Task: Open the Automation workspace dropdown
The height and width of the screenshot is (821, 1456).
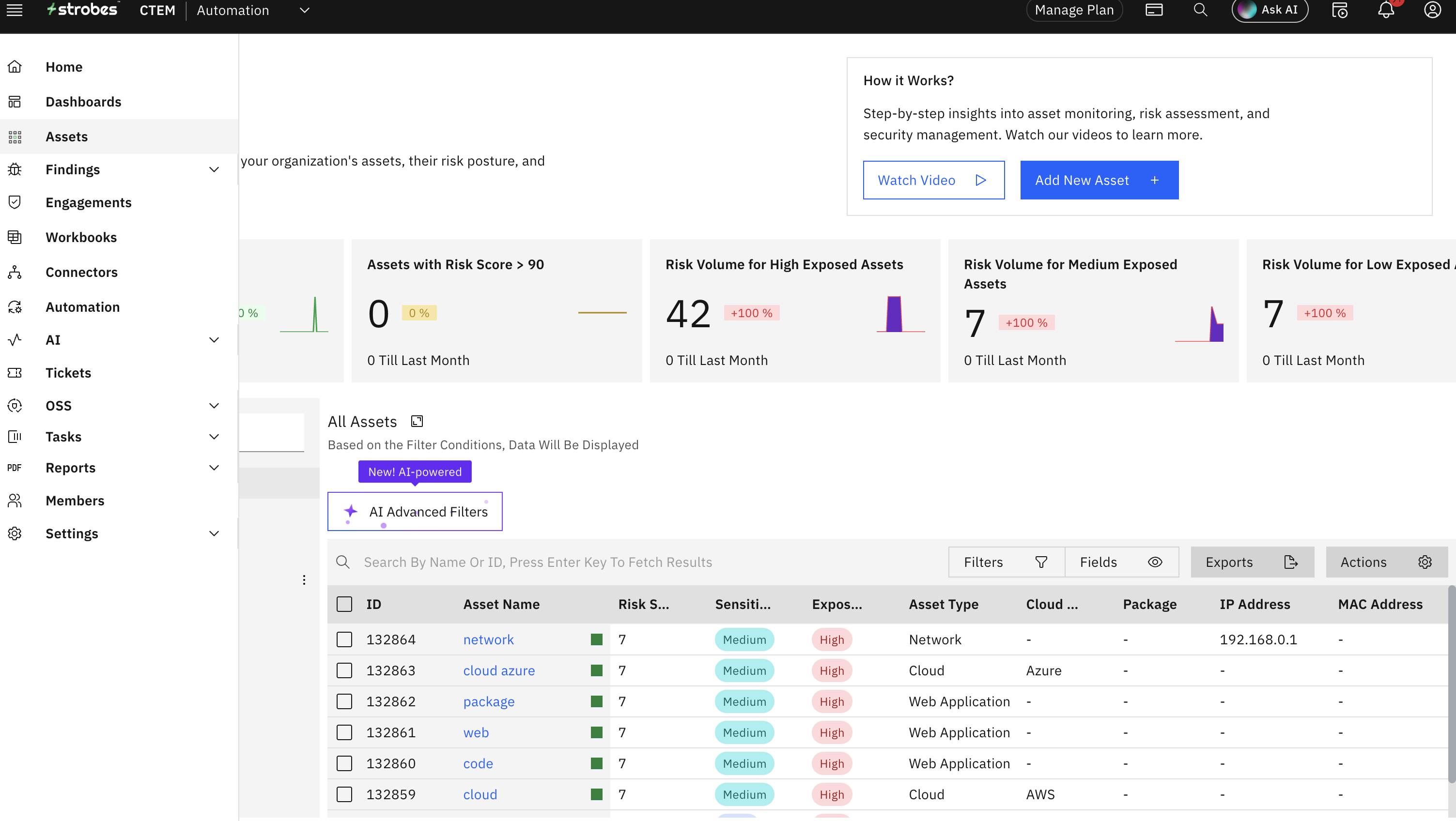Action: click(x=304, y=10)
